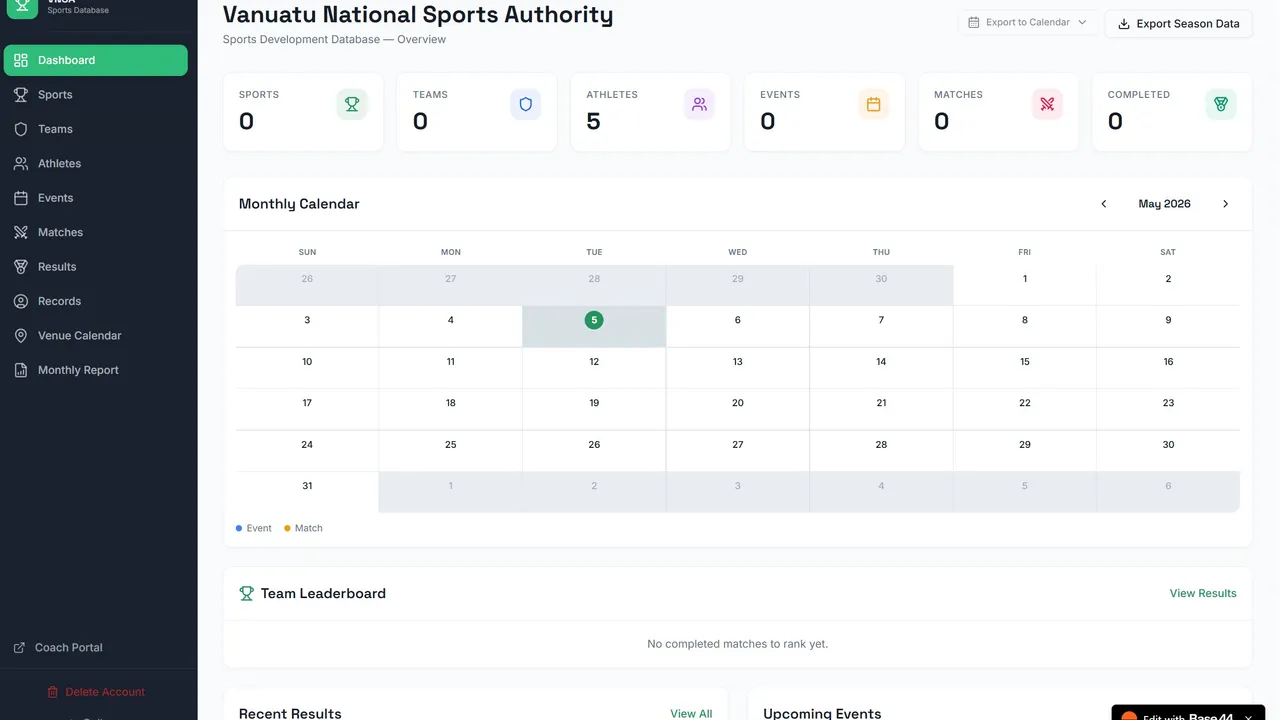Click the Events stat card

coord(825,112)
